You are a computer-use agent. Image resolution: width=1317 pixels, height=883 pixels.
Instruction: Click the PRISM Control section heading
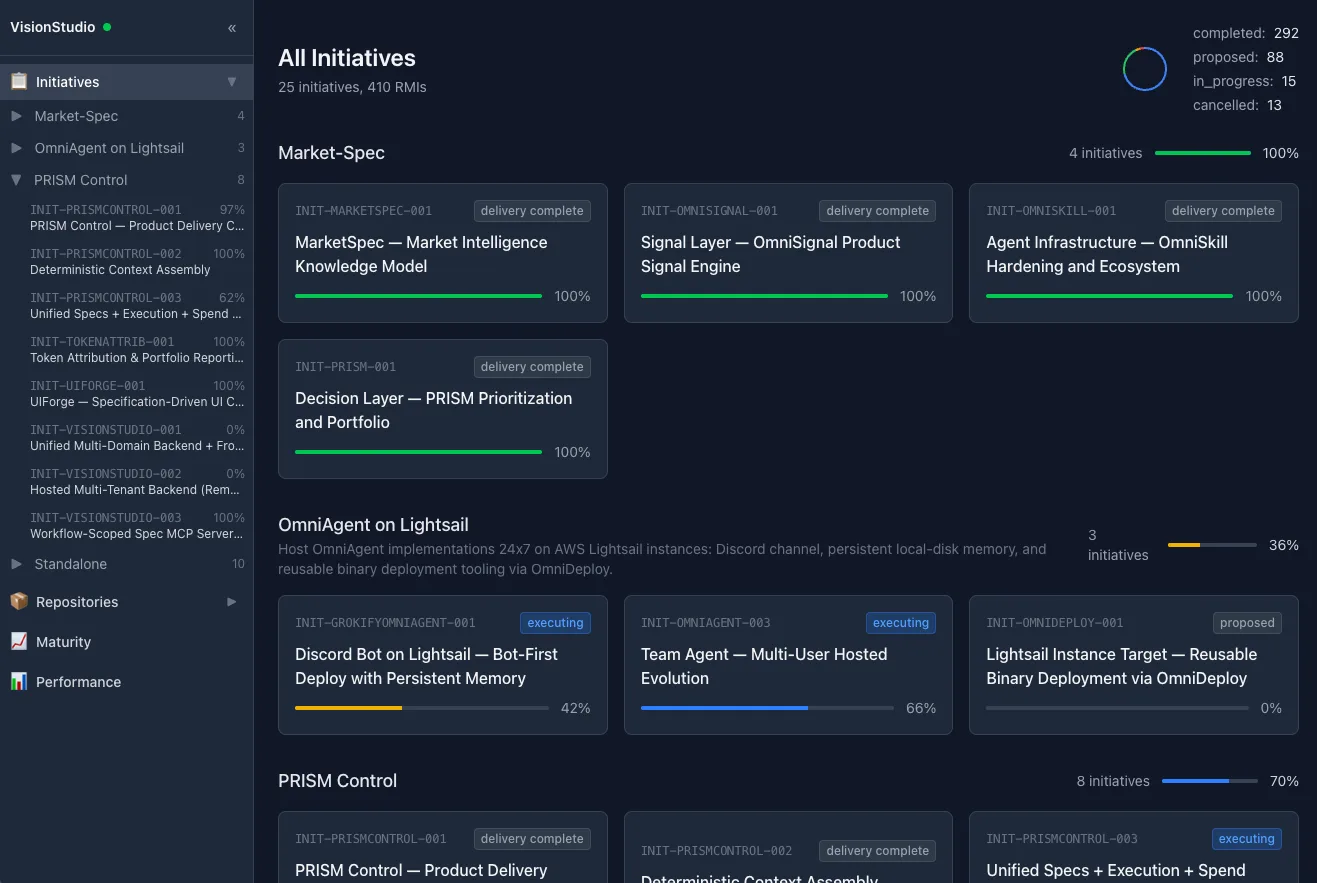(337, 781)
